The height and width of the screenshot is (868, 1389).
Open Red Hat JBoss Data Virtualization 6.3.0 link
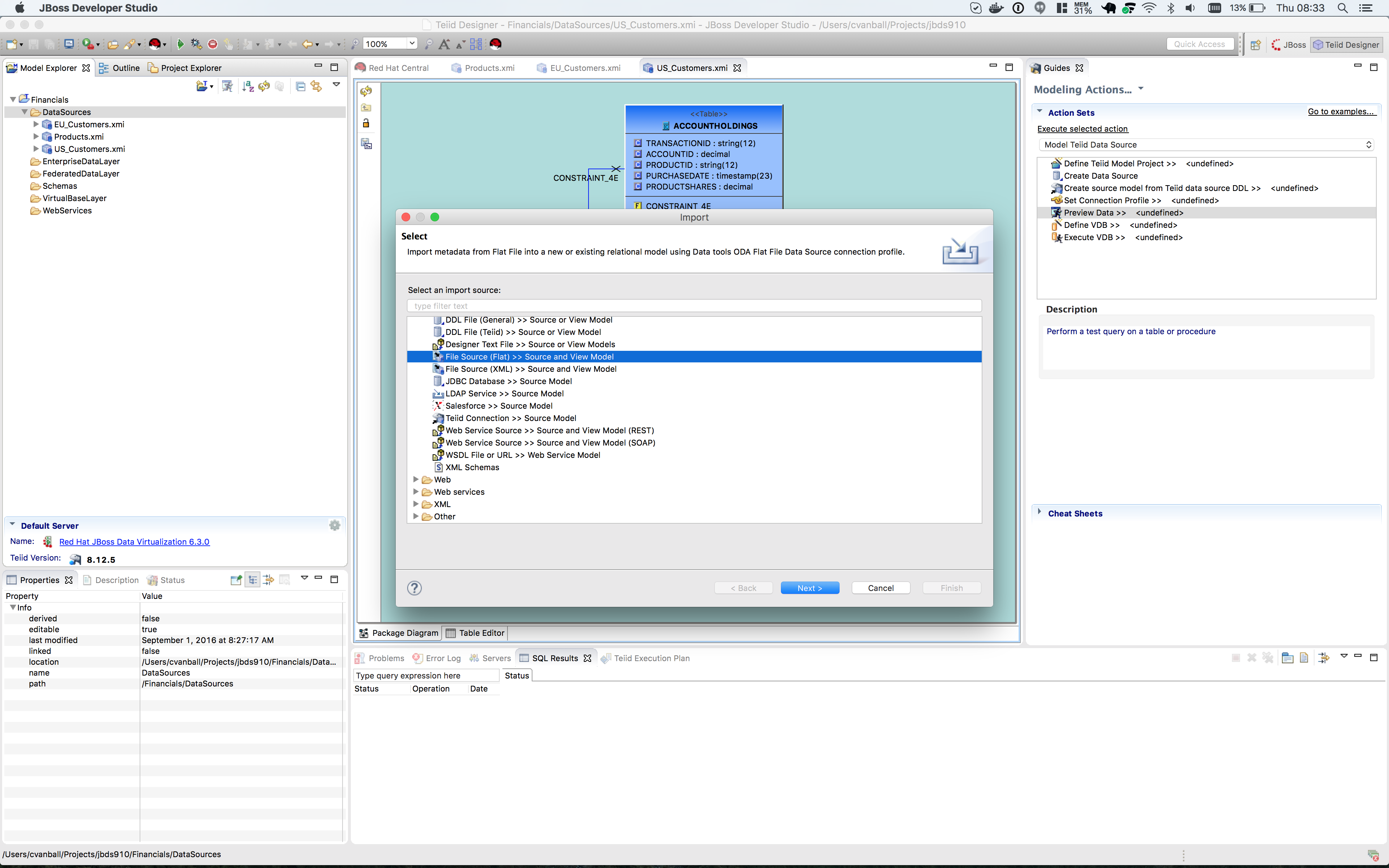tap(134, 541)
